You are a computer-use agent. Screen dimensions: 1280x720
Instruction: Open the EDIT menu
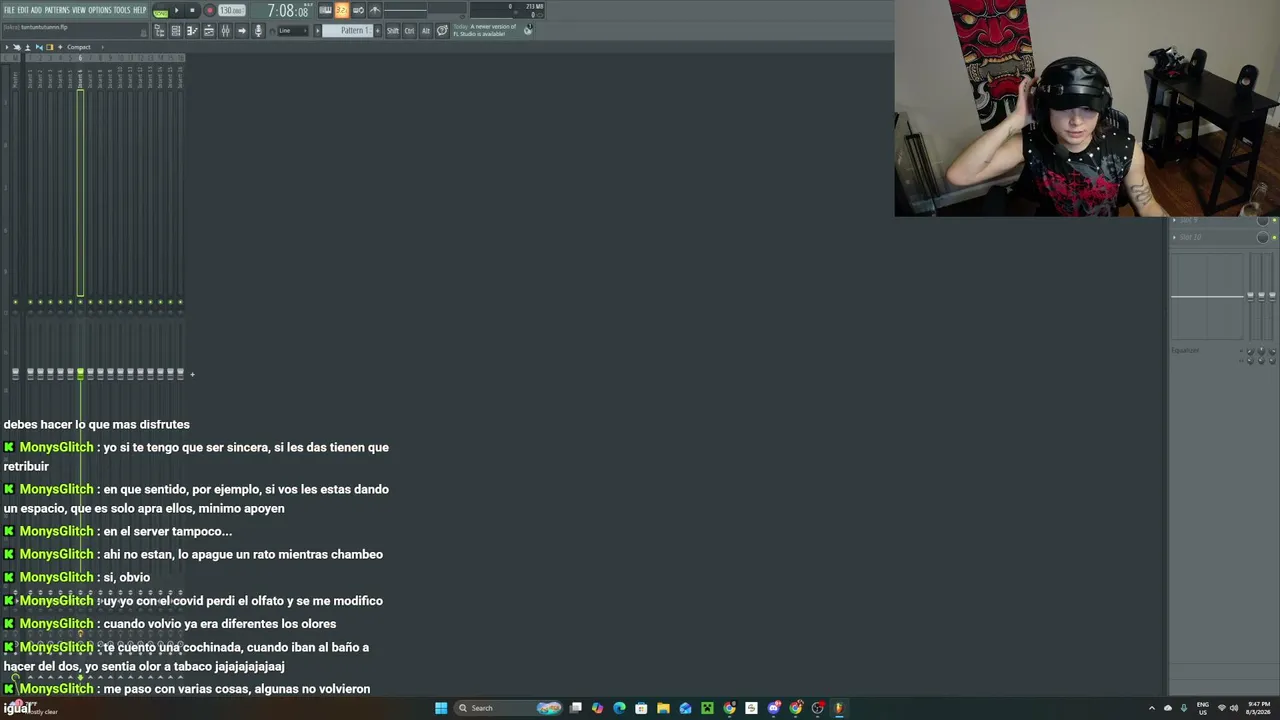pos(23,10)
